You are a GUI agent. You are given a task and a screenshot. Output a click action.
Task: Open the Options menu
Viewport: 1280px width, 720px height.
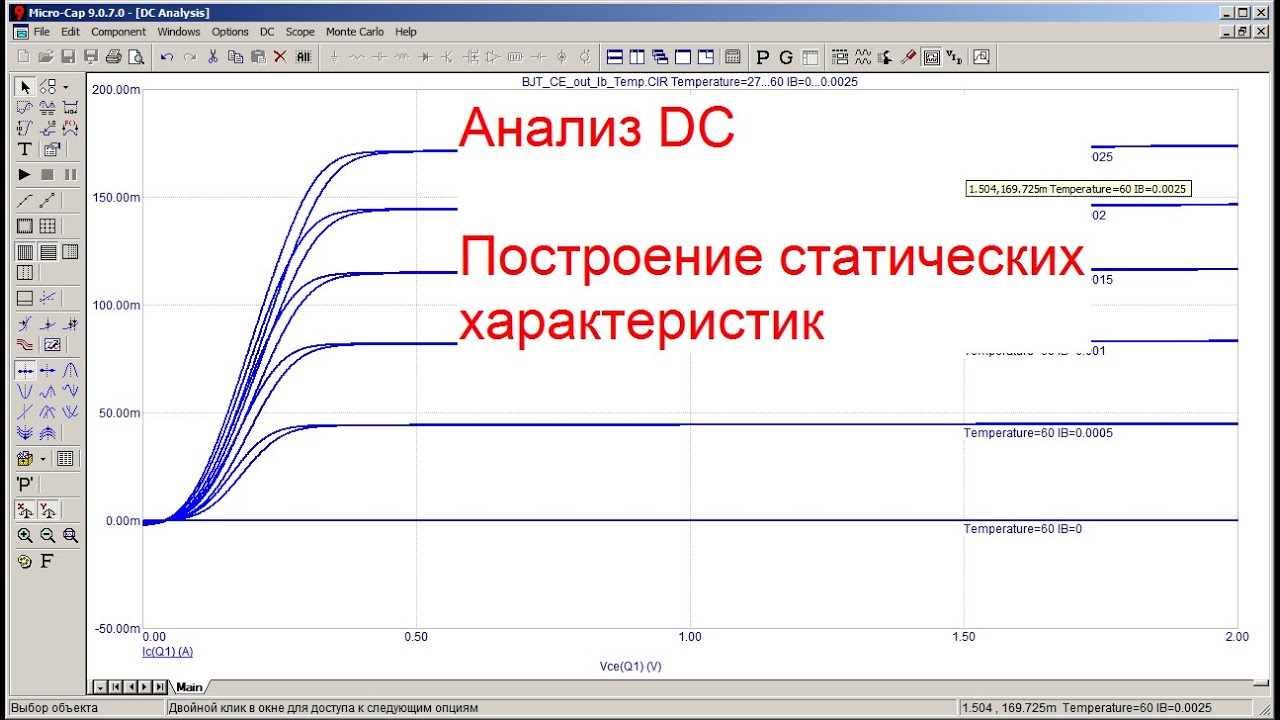point(230,32)
